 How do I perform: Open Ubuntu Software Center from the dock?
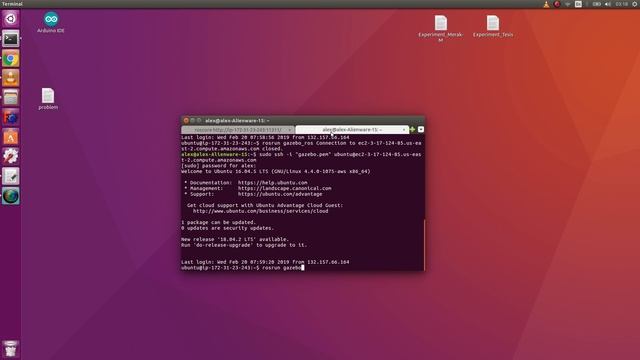point(11,137)
